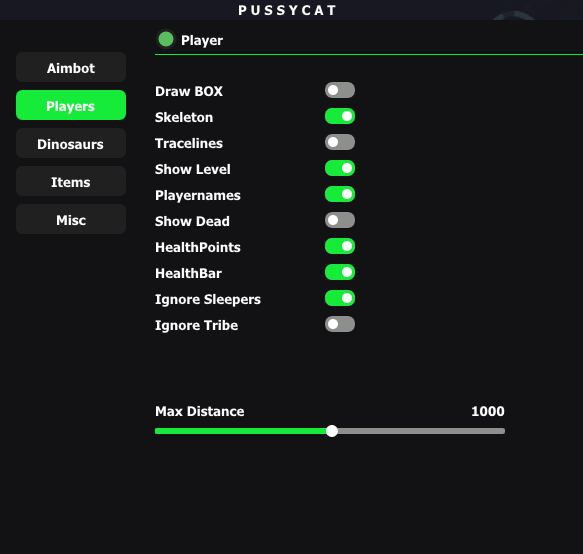583x554 pixels.
Task: Enable the Tracelines switch
Action: [x=340, y=142]
